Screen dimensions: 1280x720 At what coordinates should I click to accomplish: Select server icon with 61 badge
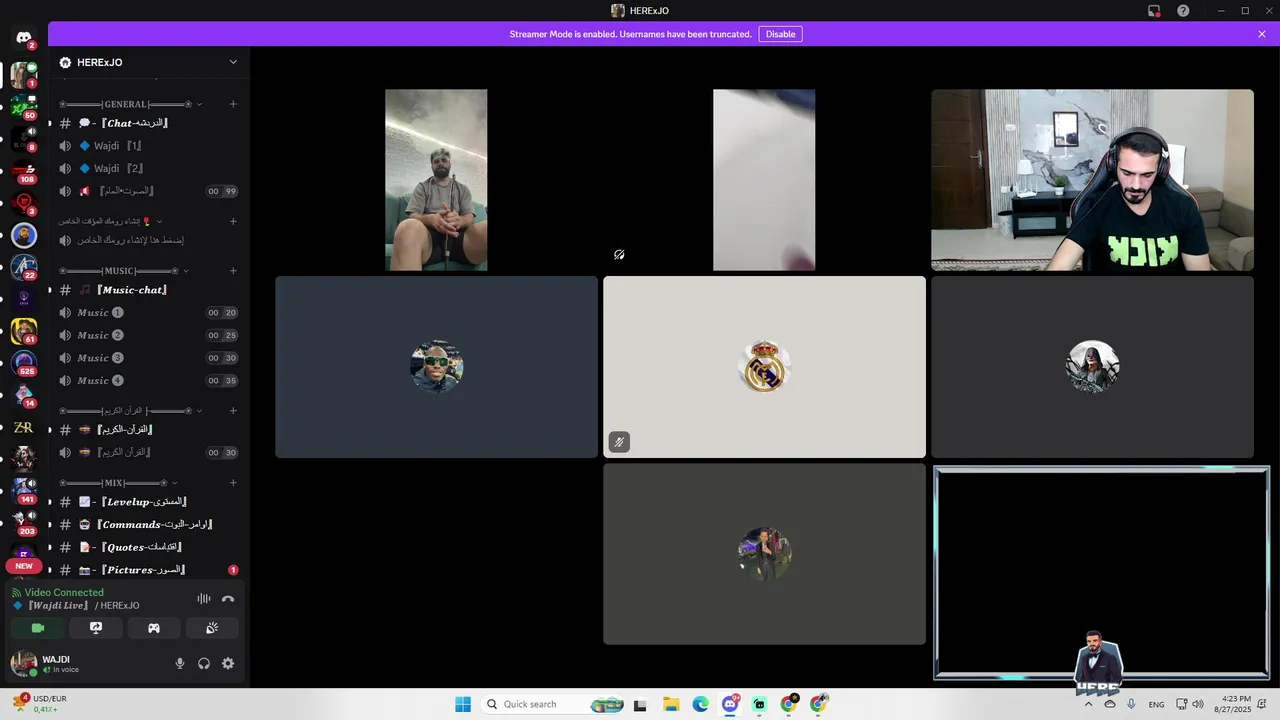click(x=24, y=331)
